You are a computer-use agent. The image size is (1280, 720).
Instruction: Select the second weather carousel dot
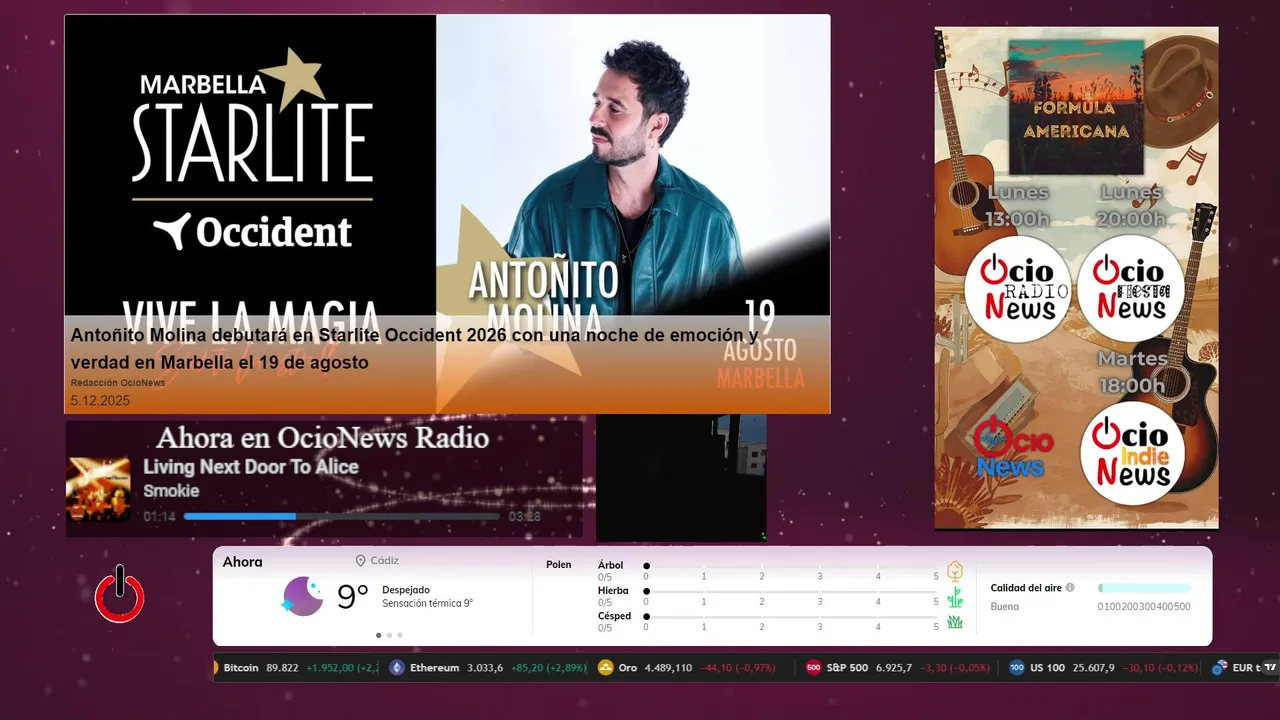coord(389,635)
